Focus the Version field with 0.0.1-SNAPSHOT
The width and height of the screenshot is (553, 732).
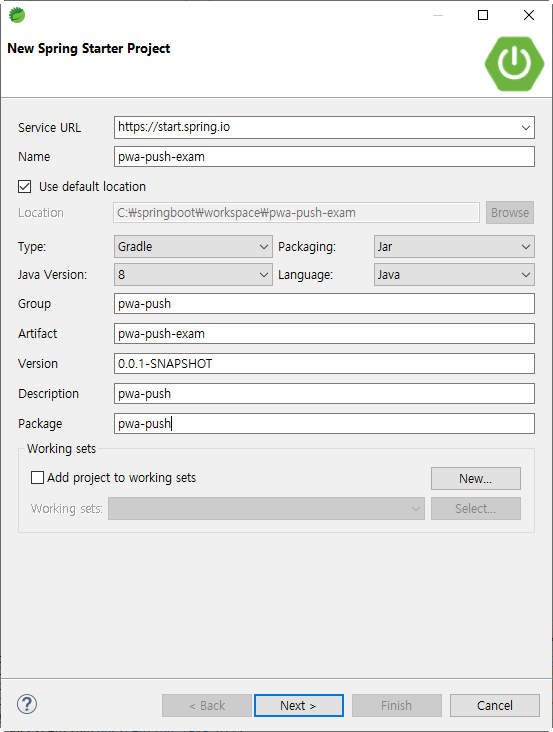[324, 364]
